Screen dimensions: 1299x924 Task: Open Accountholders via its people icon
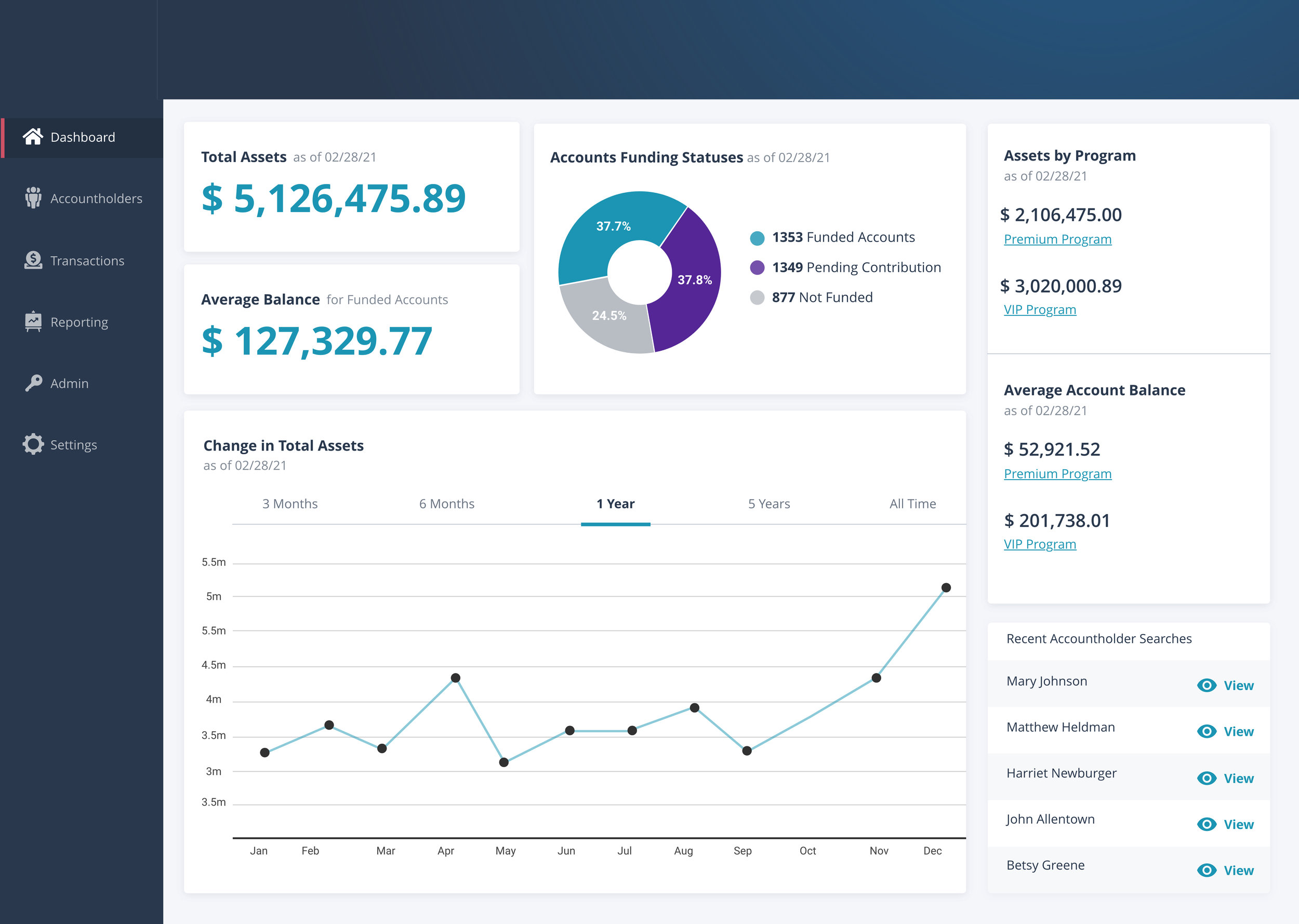coord(33,198)
